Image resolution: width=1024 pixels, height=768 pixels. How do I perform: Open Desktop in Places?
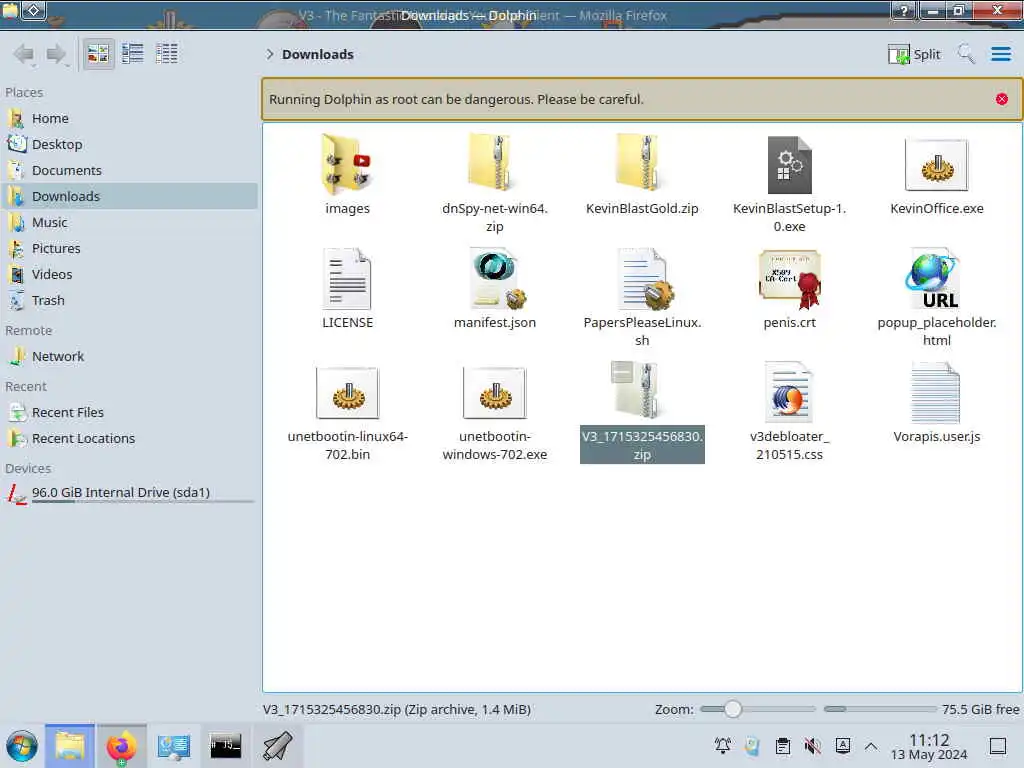click(129, 144)
